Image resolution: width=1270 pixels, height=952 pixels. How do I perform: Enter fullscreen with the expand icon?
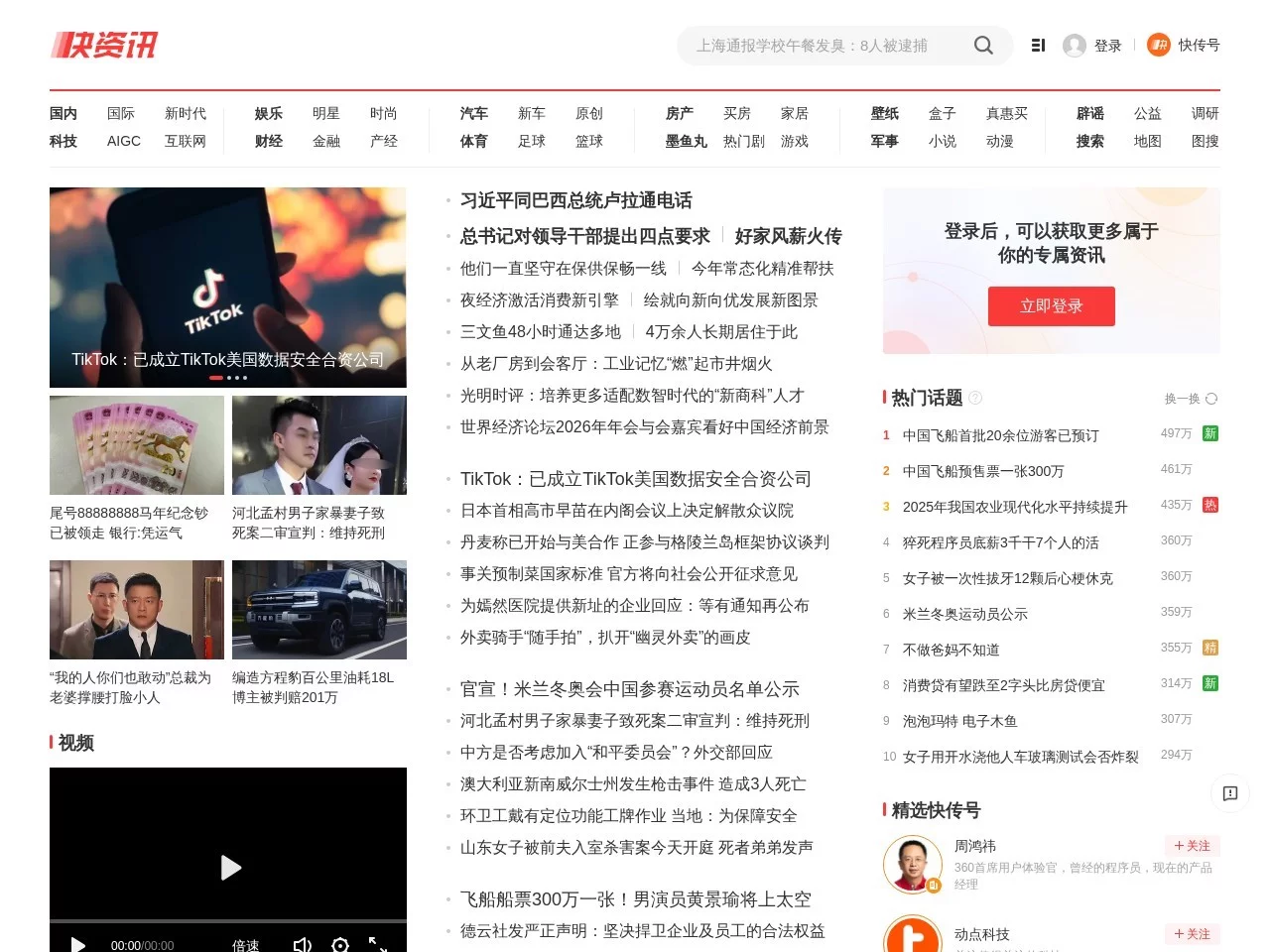point(378,945)
